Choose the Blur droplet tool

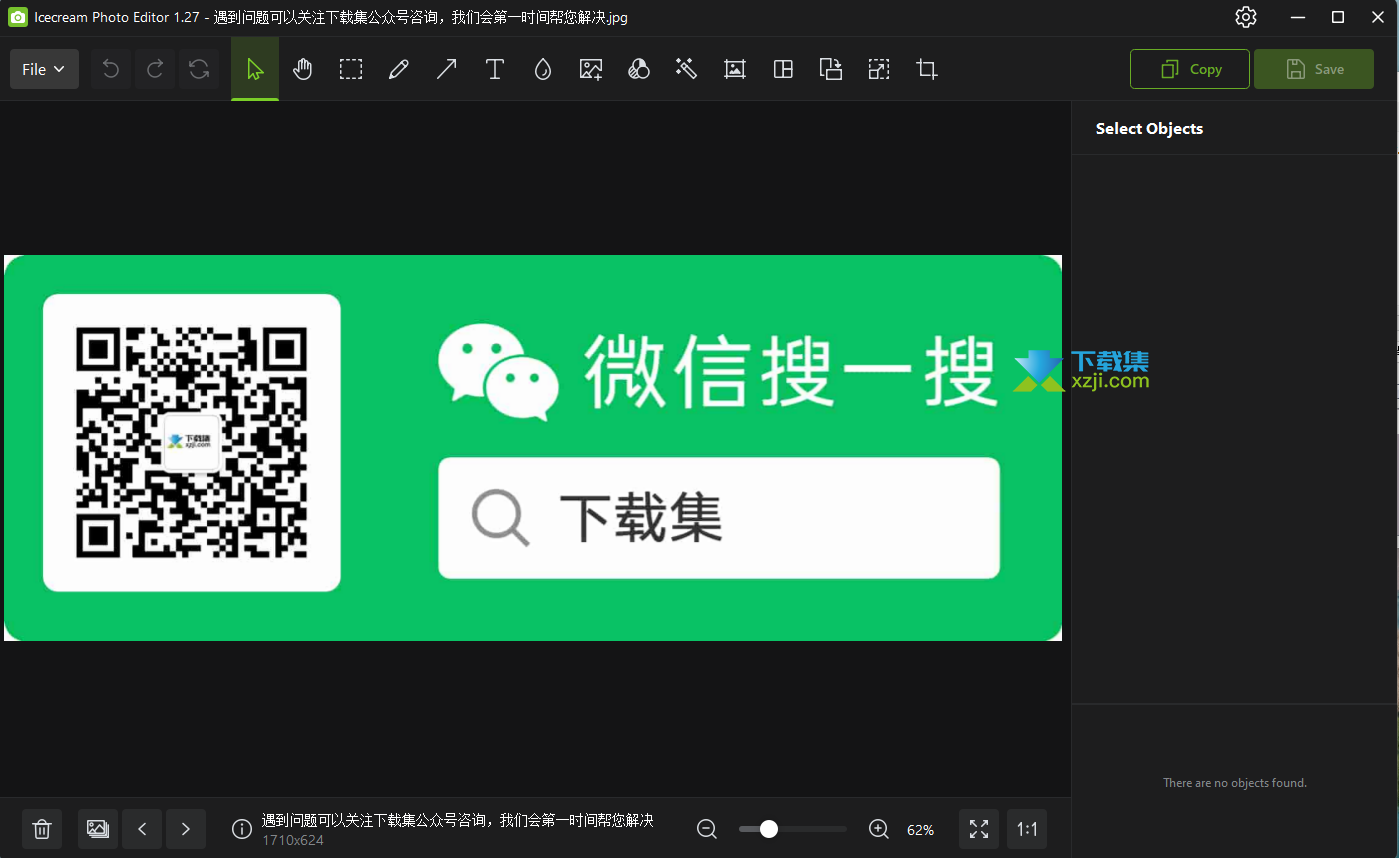click(543, 69)
